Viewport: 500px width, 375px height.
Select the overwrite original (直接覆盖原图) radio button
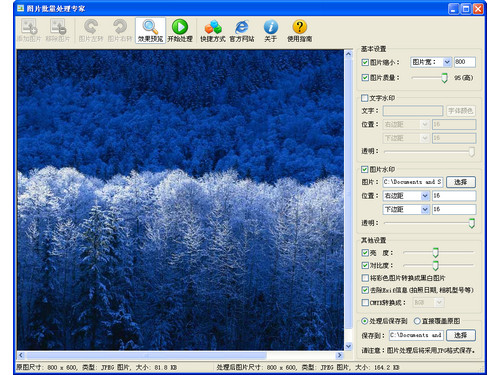tap(417, 321)
